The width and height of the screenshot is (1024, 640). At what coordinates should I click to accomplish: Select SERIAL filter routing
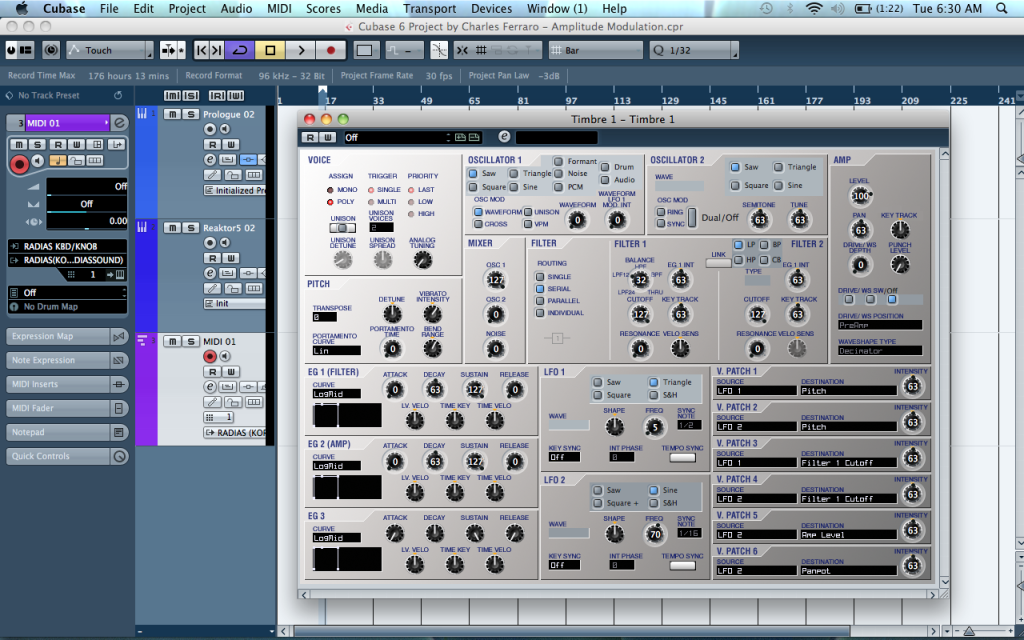(540, 289)
